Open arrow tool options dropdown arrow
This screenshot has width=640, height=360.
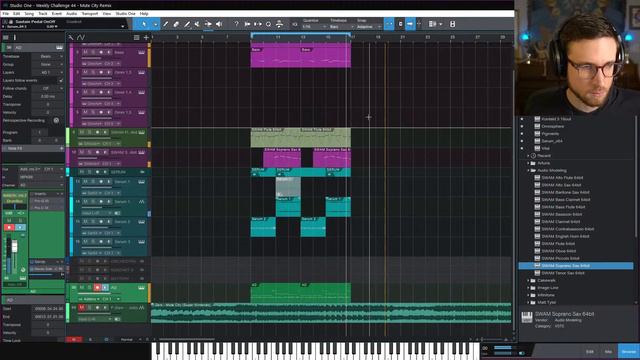(155, 24)
